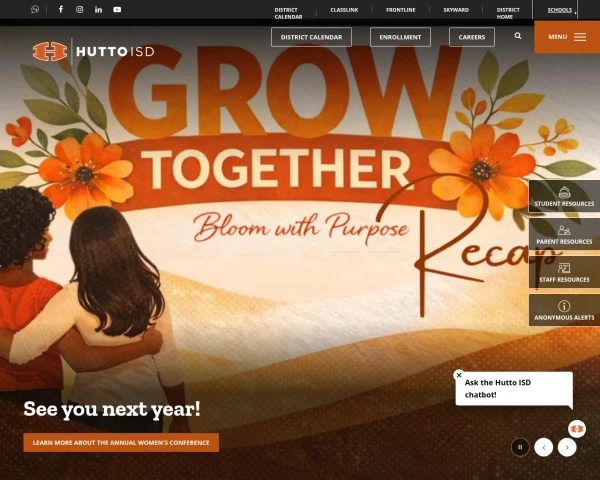Click the 'See you next year!' heading
The height and width of the screenshot is (480, 600).
112,409
